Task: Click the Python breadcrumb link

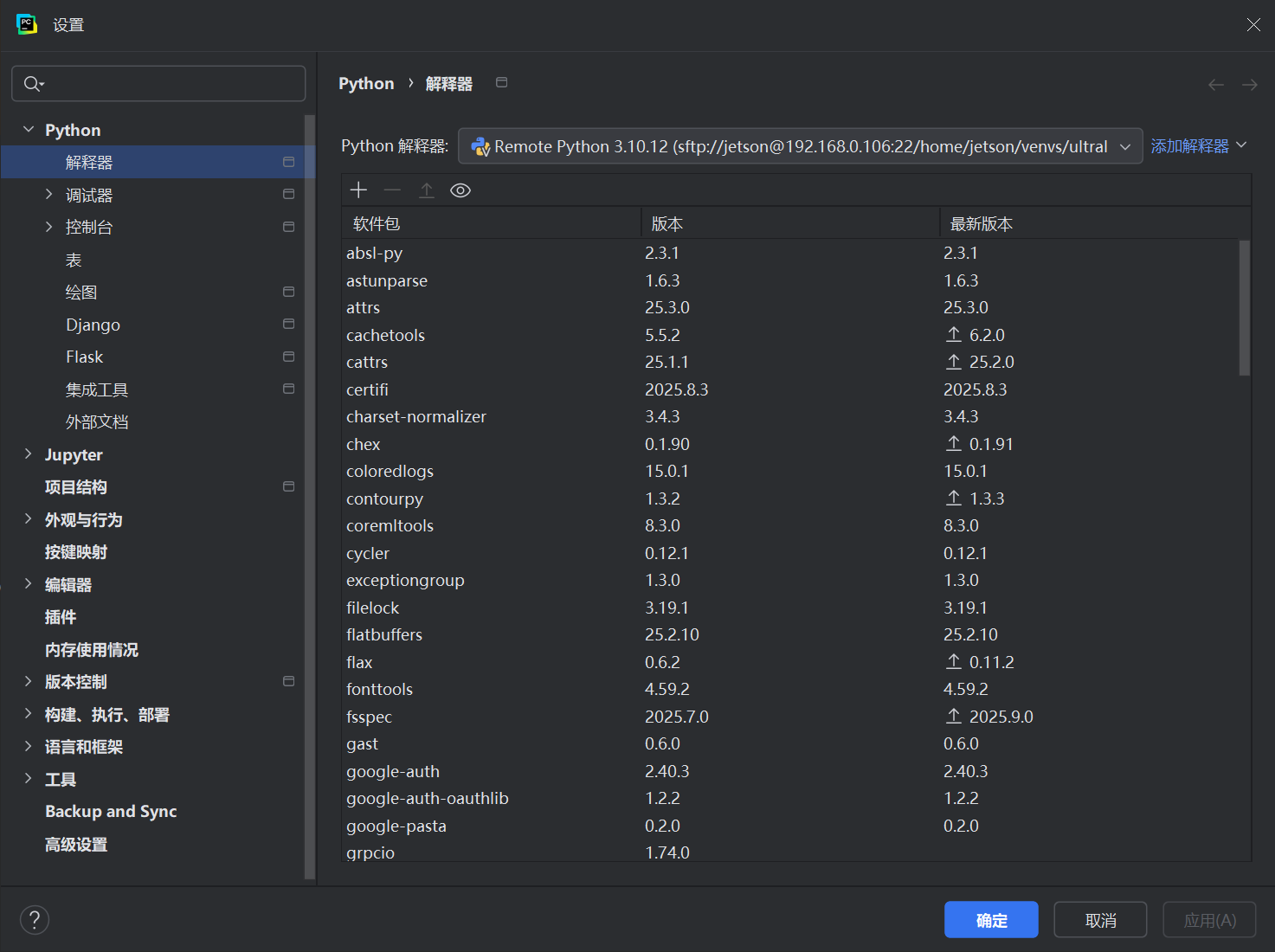Action: 366,83
